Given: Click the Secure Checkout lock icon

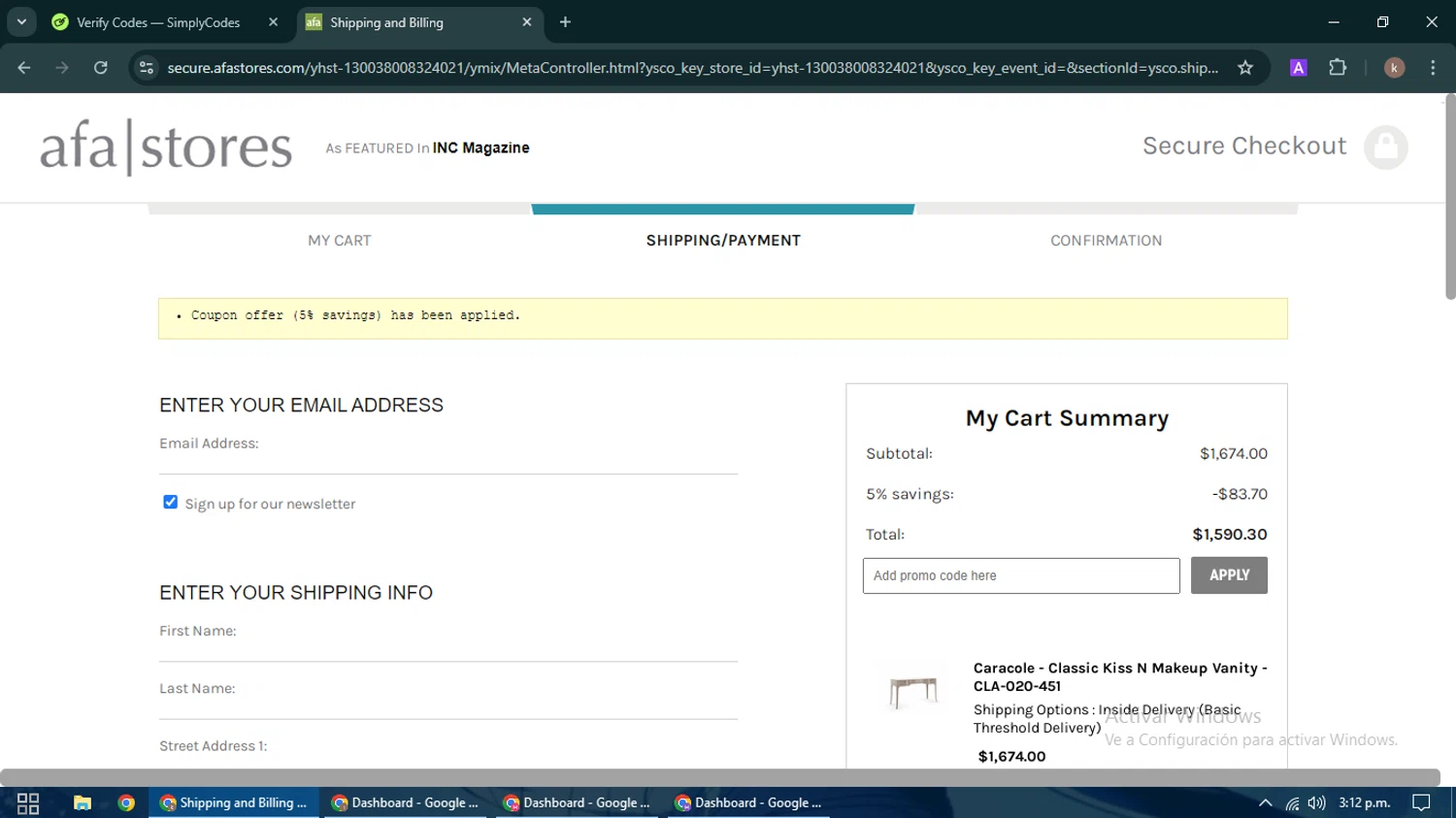Looking at the screenshot, I should coord(1386,147).
